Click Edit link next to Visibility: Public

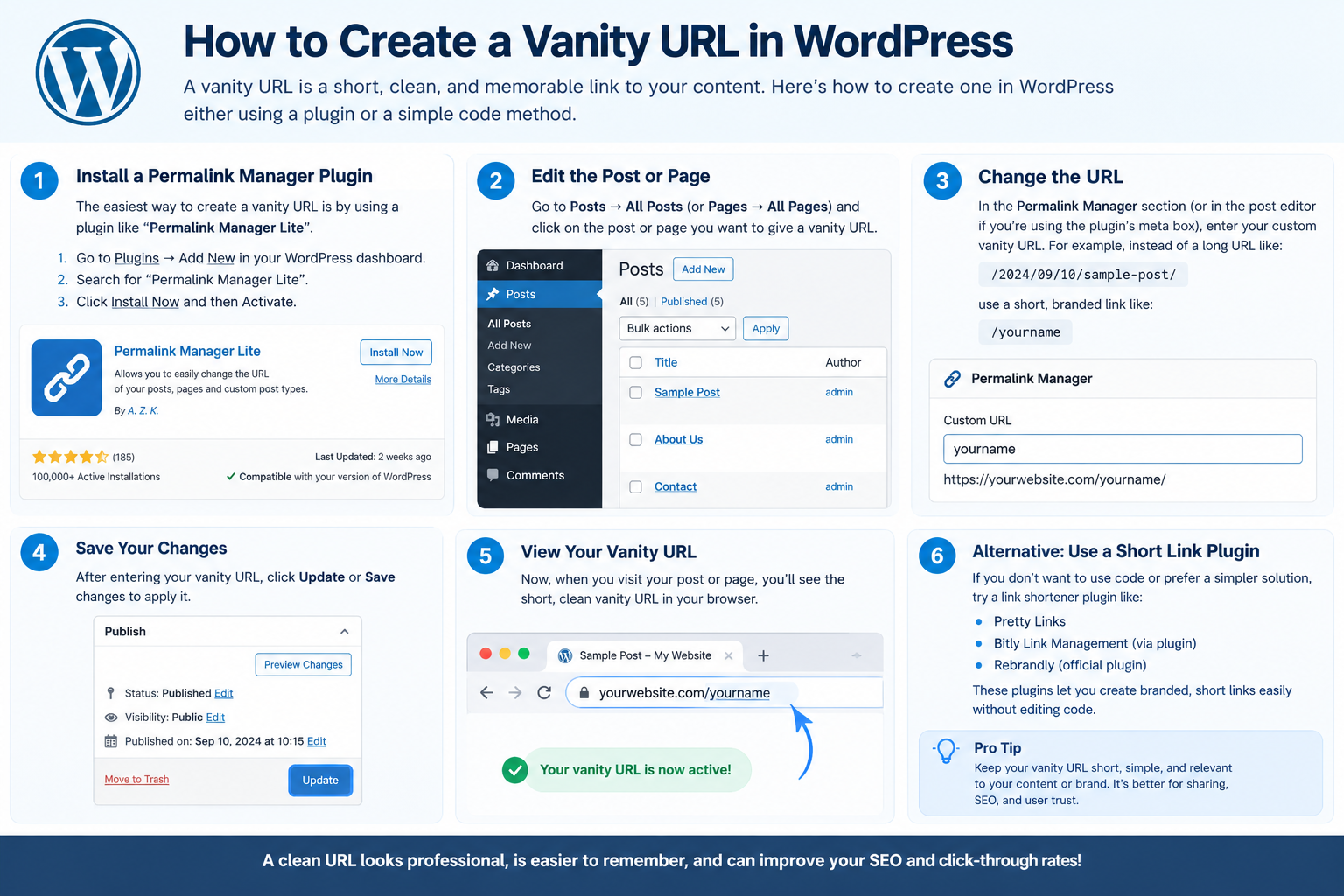click(x=215, y=717)
